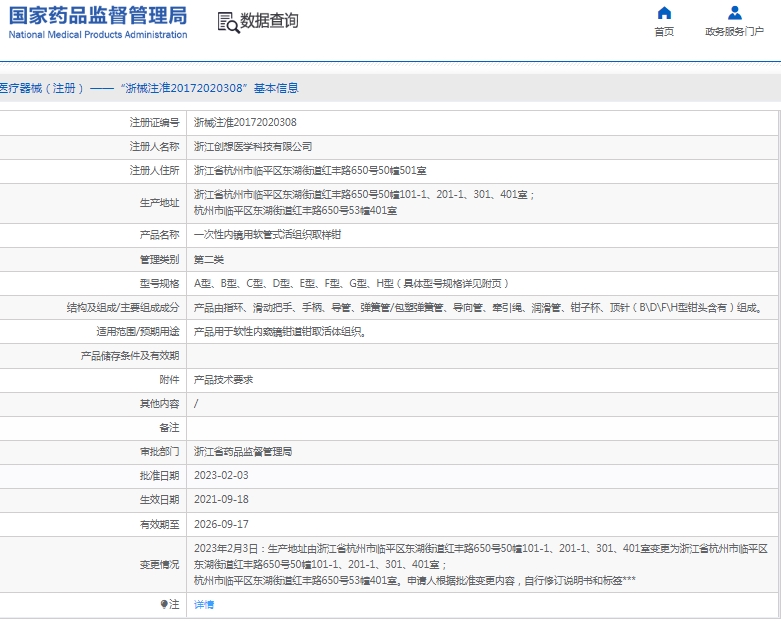Open the 首页 home link text

coord(664,32)
